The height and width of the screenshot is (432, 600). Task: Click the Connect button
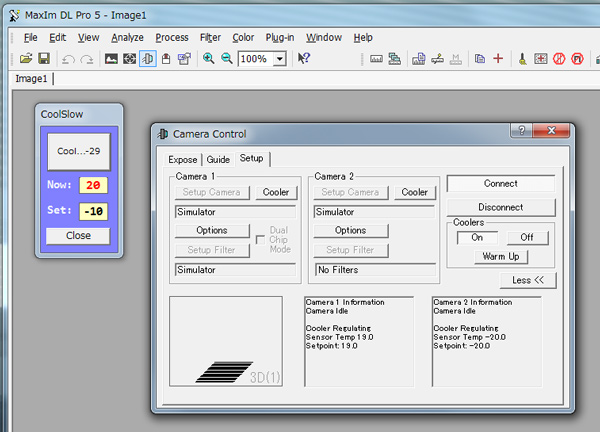501,184
